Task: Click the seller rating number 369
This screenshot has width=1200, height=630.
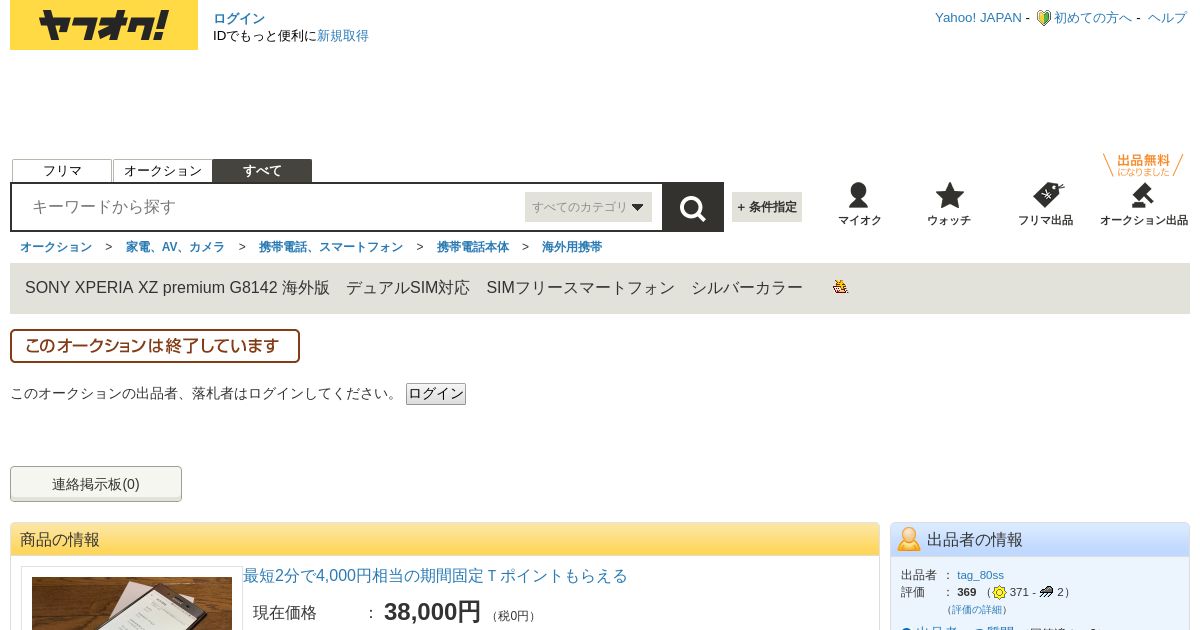Action: 966,592
